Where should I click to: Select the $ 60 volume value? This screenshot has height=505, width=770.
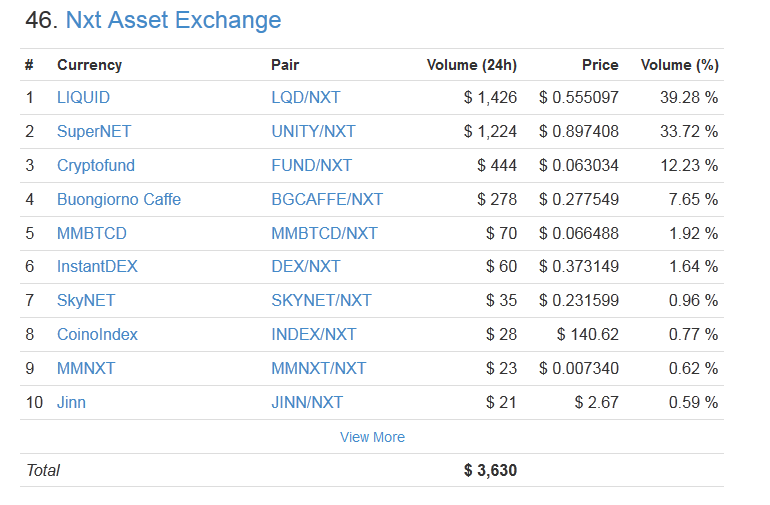pos(501,266)
